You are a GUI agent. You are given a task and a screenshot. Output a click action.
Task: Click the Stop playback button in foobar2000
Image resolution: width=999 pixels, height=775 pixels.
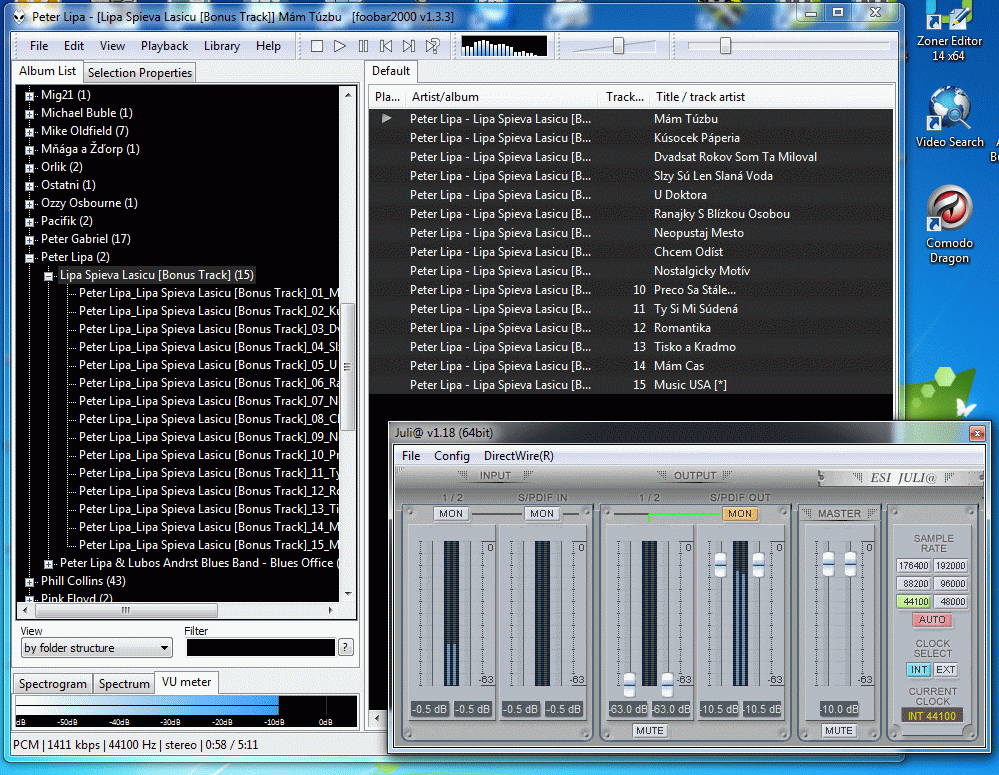point(317,46)
